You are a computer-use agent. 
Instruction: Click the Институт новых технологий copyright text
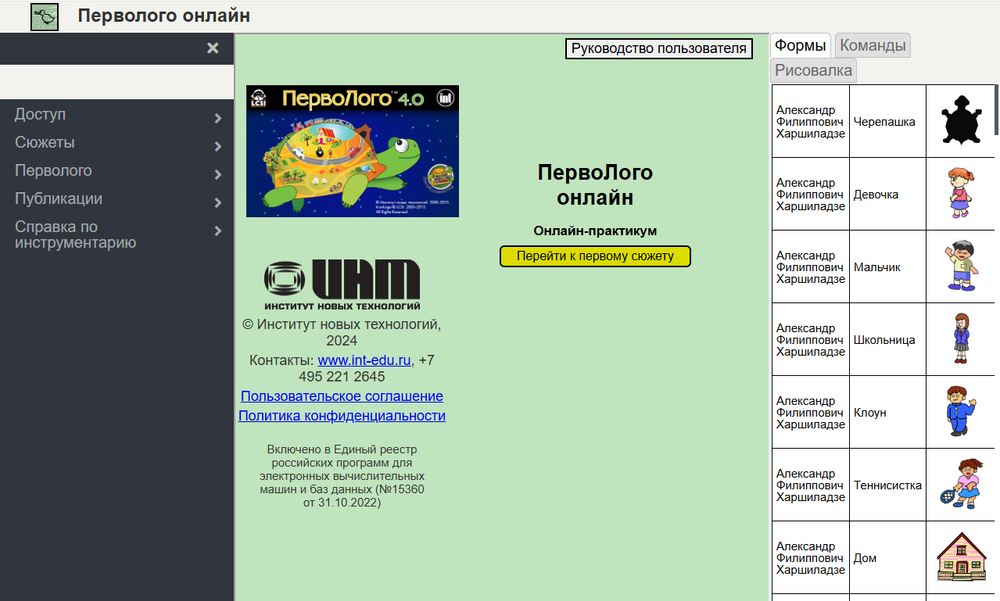coord(342,332)
